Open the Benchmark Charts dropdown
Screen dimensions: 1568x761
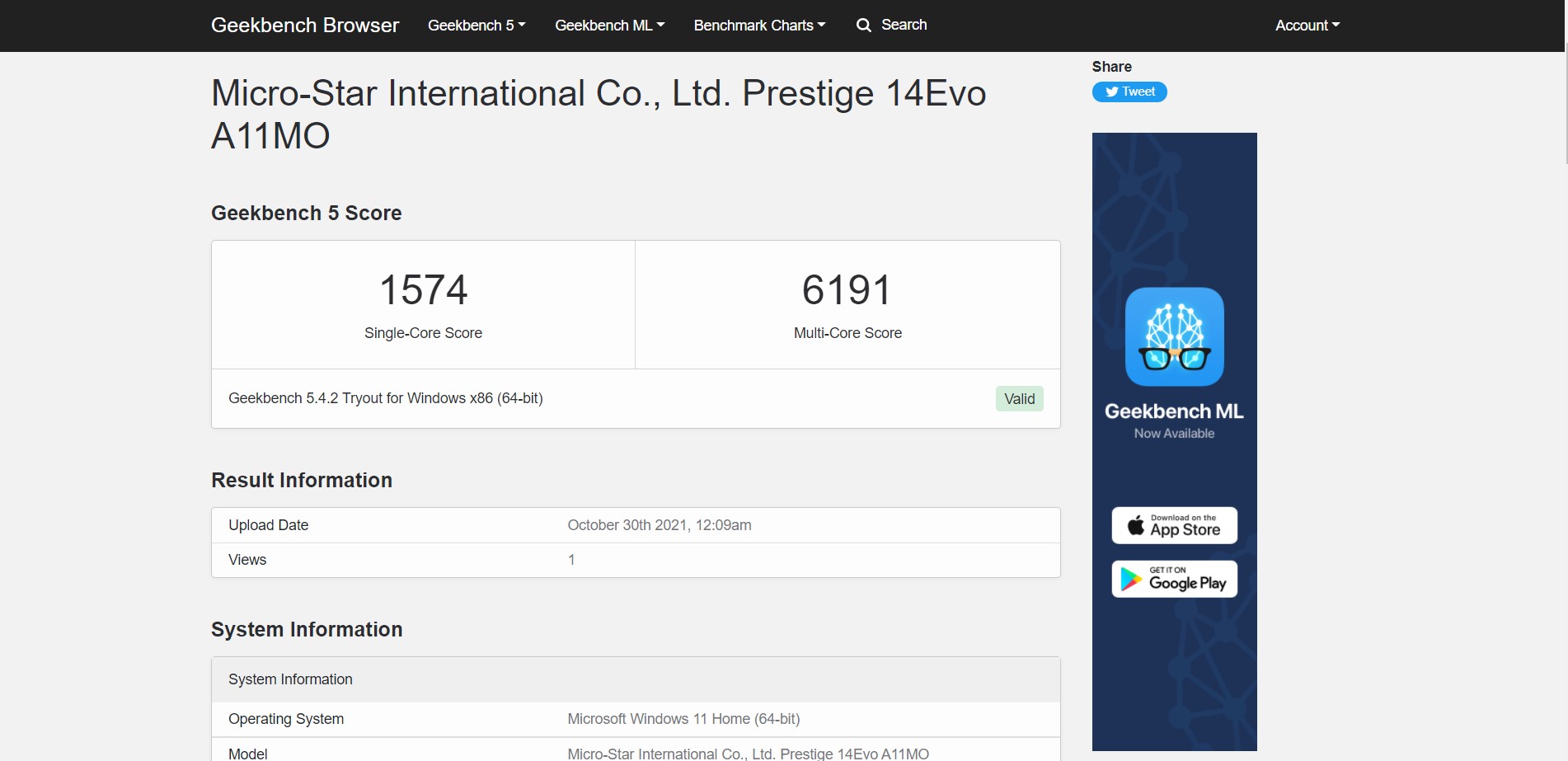758,26
